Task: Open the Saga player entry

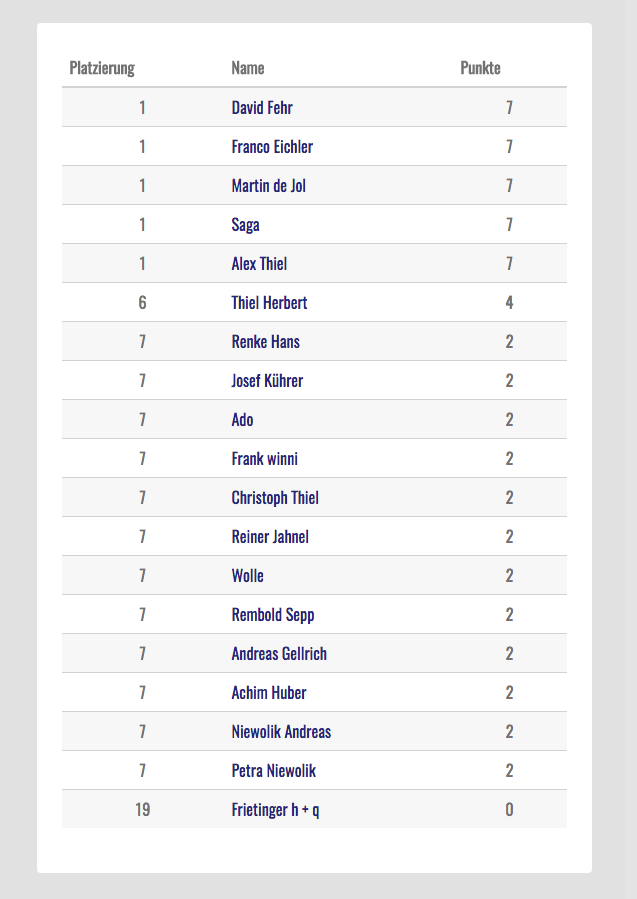Action: pyautogui.click(x=245, y=225)
